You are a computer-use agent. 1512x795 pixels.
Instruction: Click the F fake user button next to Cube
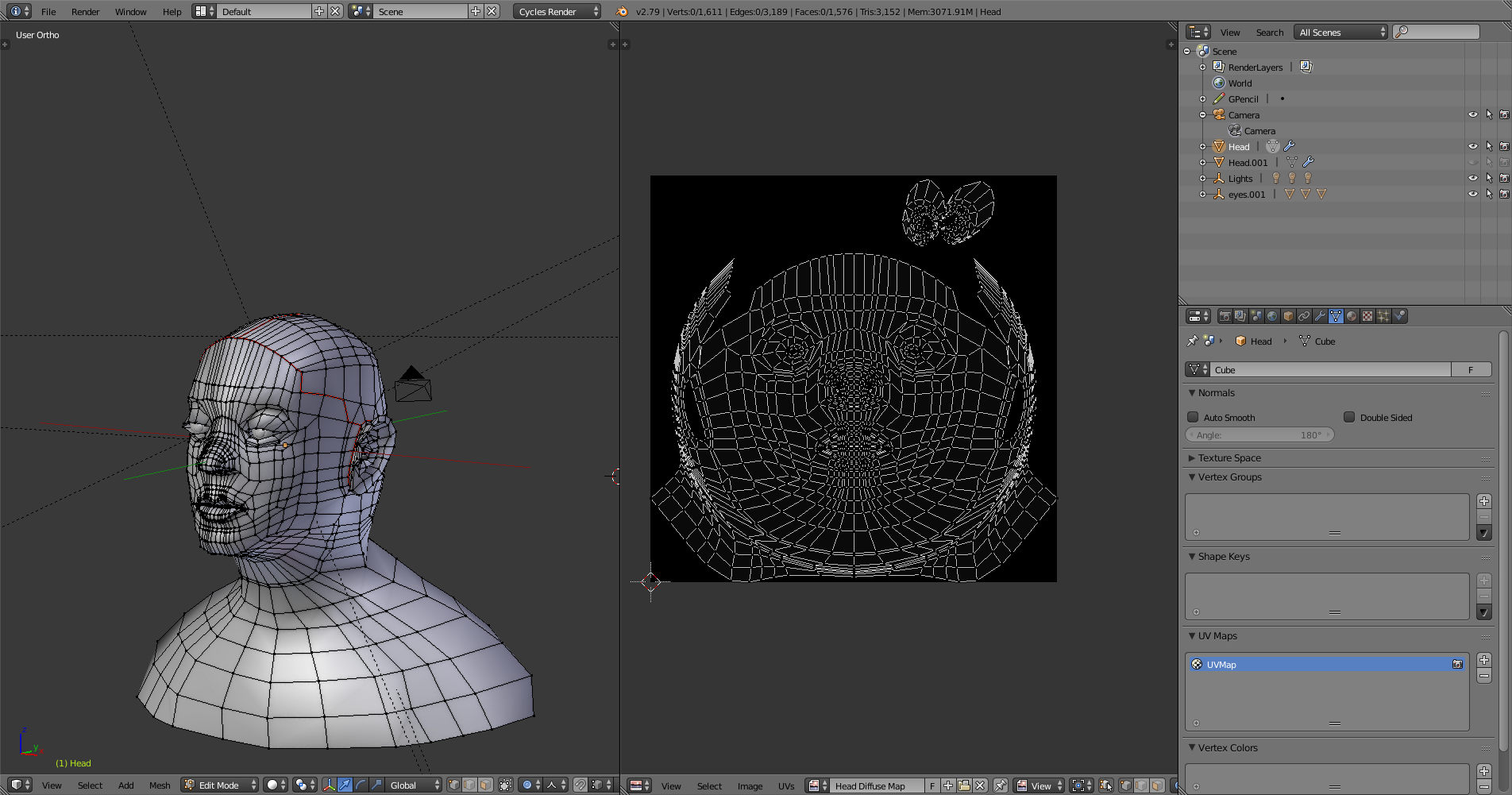[x=1471, y=369]
